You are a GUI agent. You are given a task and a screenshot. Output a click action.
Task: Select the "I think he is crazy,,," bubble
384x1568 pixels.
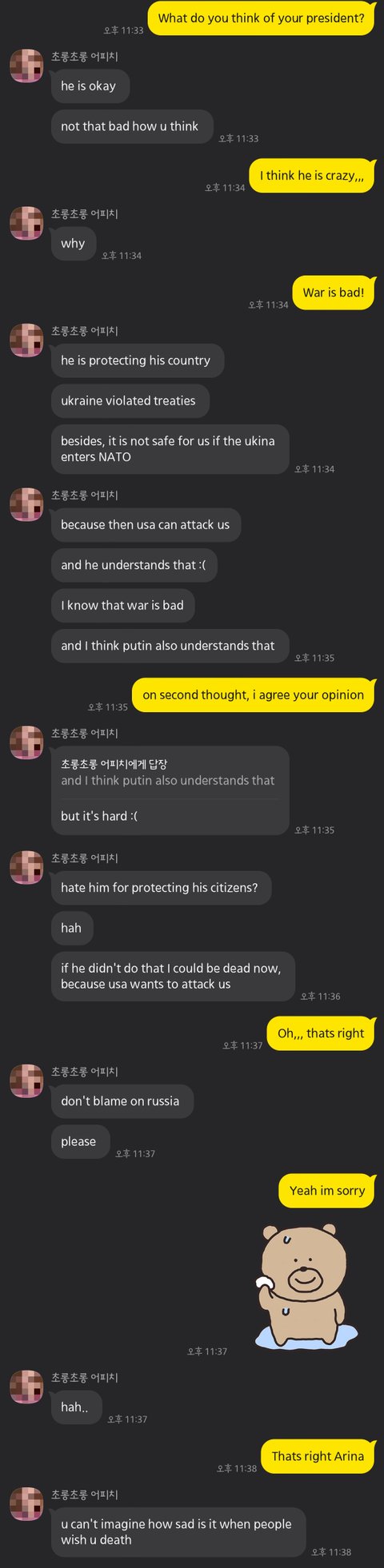(x=311, y=176)
